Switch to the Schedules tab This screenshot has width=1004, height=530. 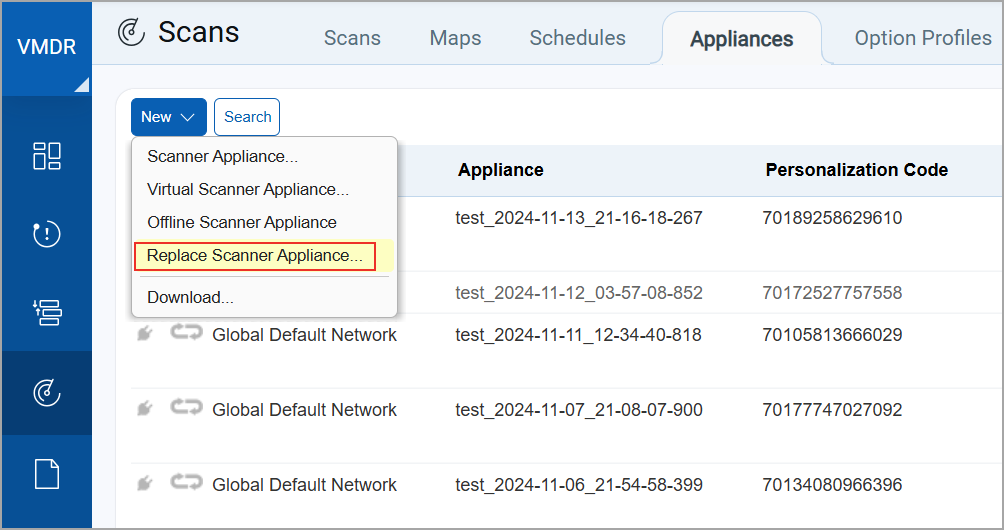pyautogui.click(x=577, y=38)
